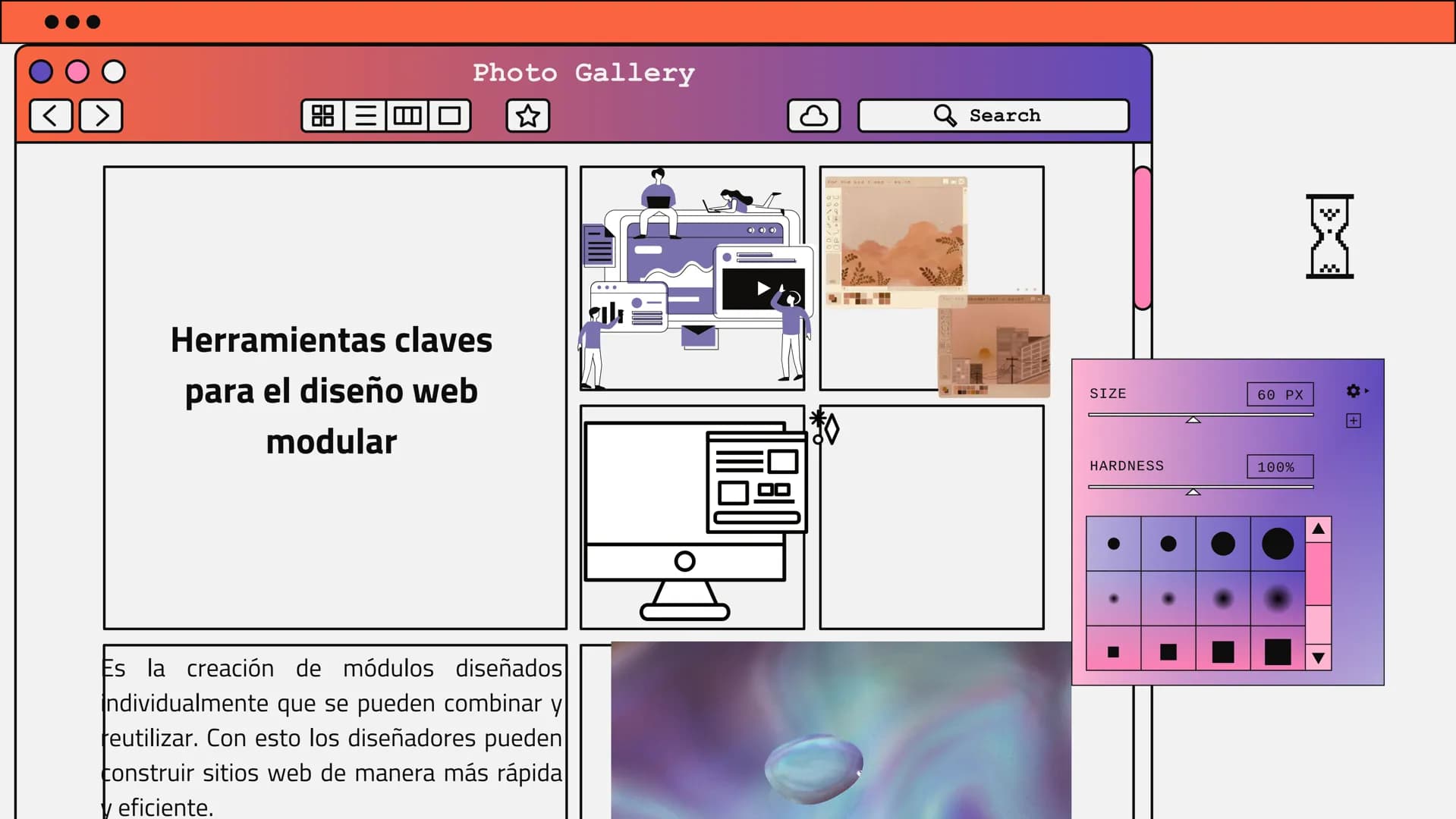Click the SIZE slider handle
1456x819 pixels.
tap(1193, 419)
